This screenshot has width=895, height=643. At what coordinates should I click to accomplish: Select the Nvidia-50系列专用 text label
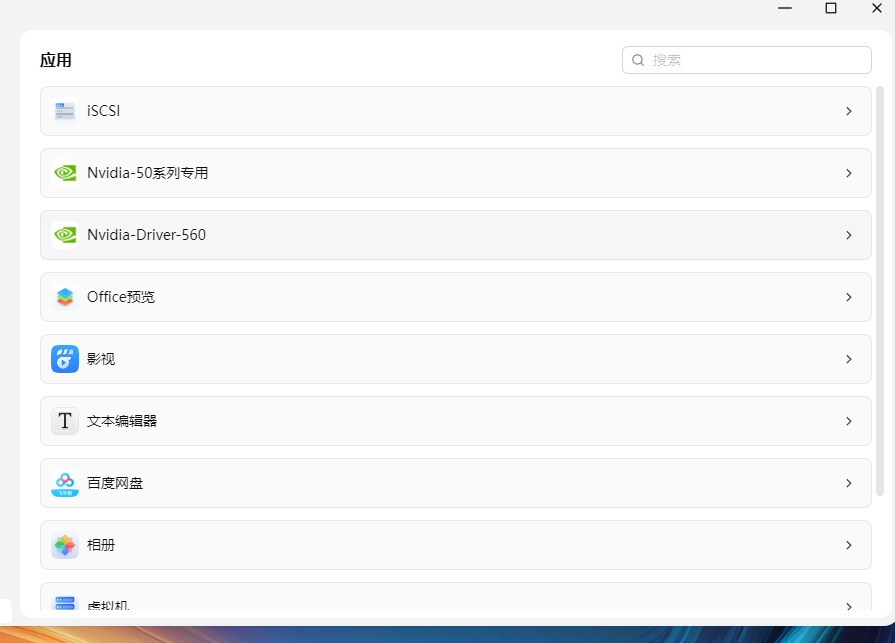click(x=147, y=173)
